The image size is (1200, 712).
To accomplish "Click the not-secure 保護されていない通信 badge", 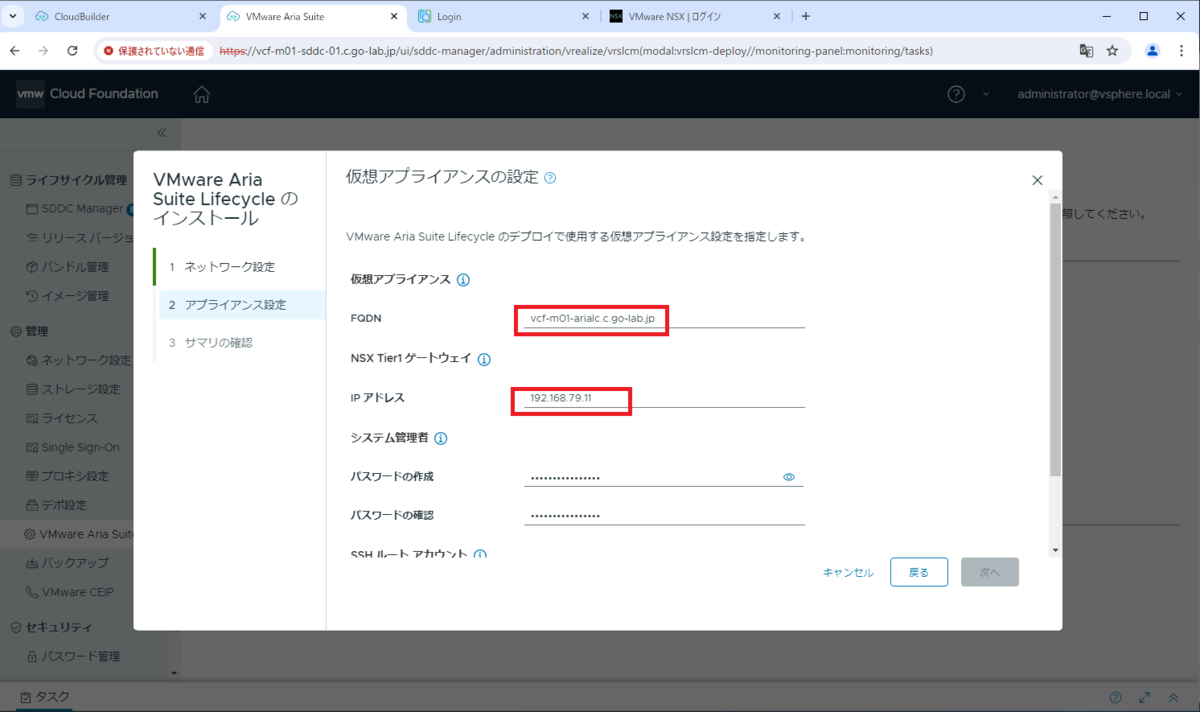I will pos(152,50).
